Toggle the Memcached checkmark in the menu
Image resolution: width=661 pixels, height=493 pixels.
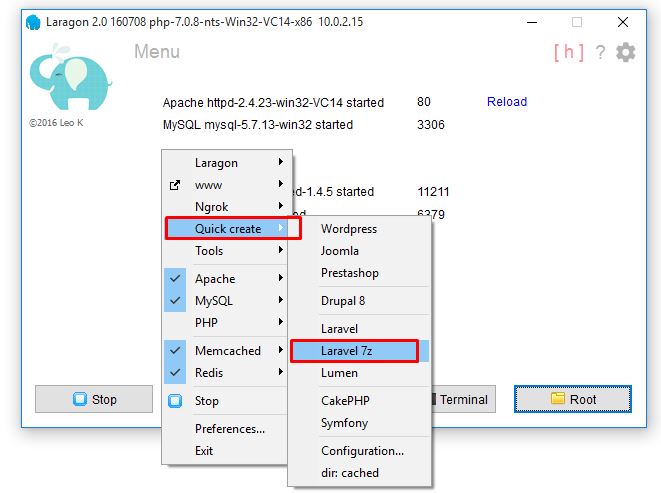pyautogui.click(x=175, y=350)
